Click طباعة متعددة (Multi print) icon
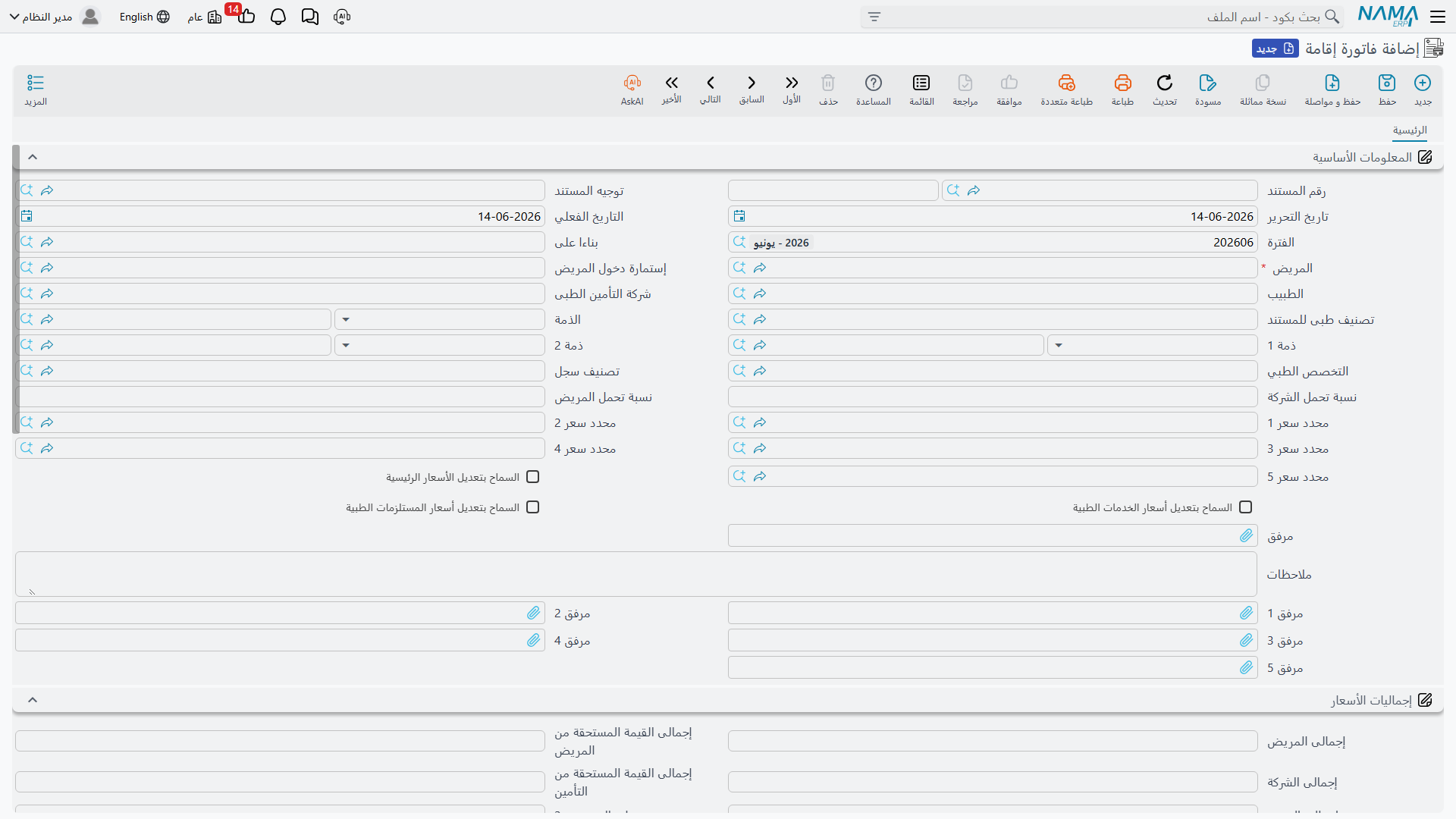The width and height of the screenshot is (1456, 819). click(1067, 83)
